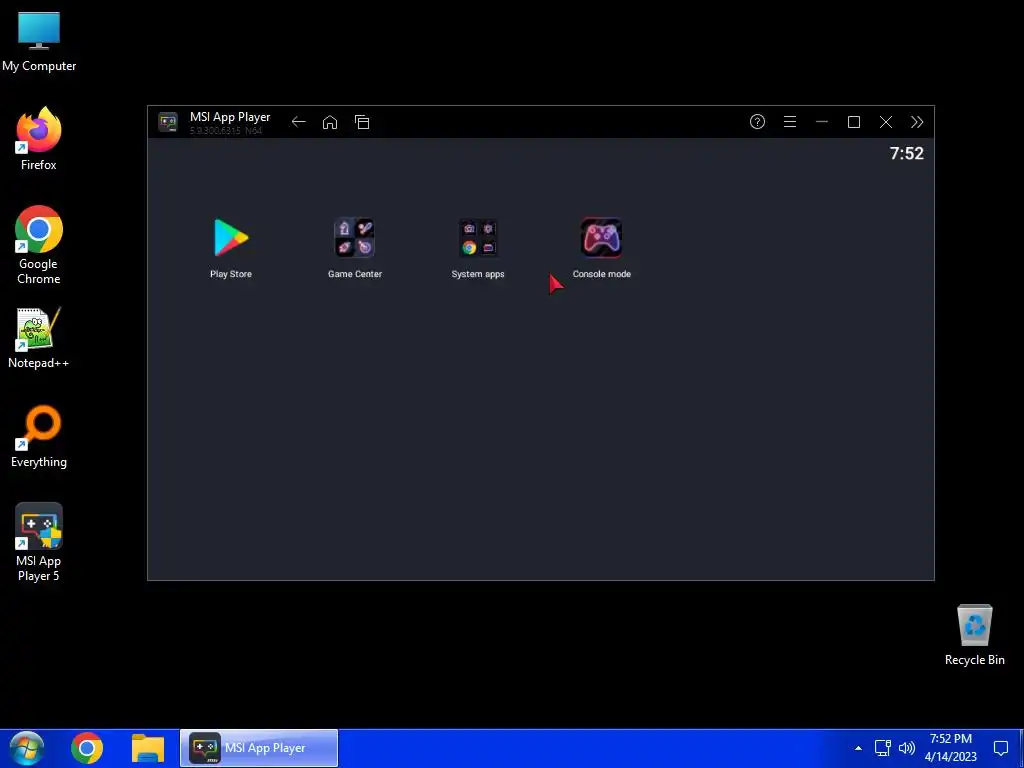The height and width of the screenshot is (768, 1024).
Task: Click the MSI App Player title text
Action: (230, 117)
